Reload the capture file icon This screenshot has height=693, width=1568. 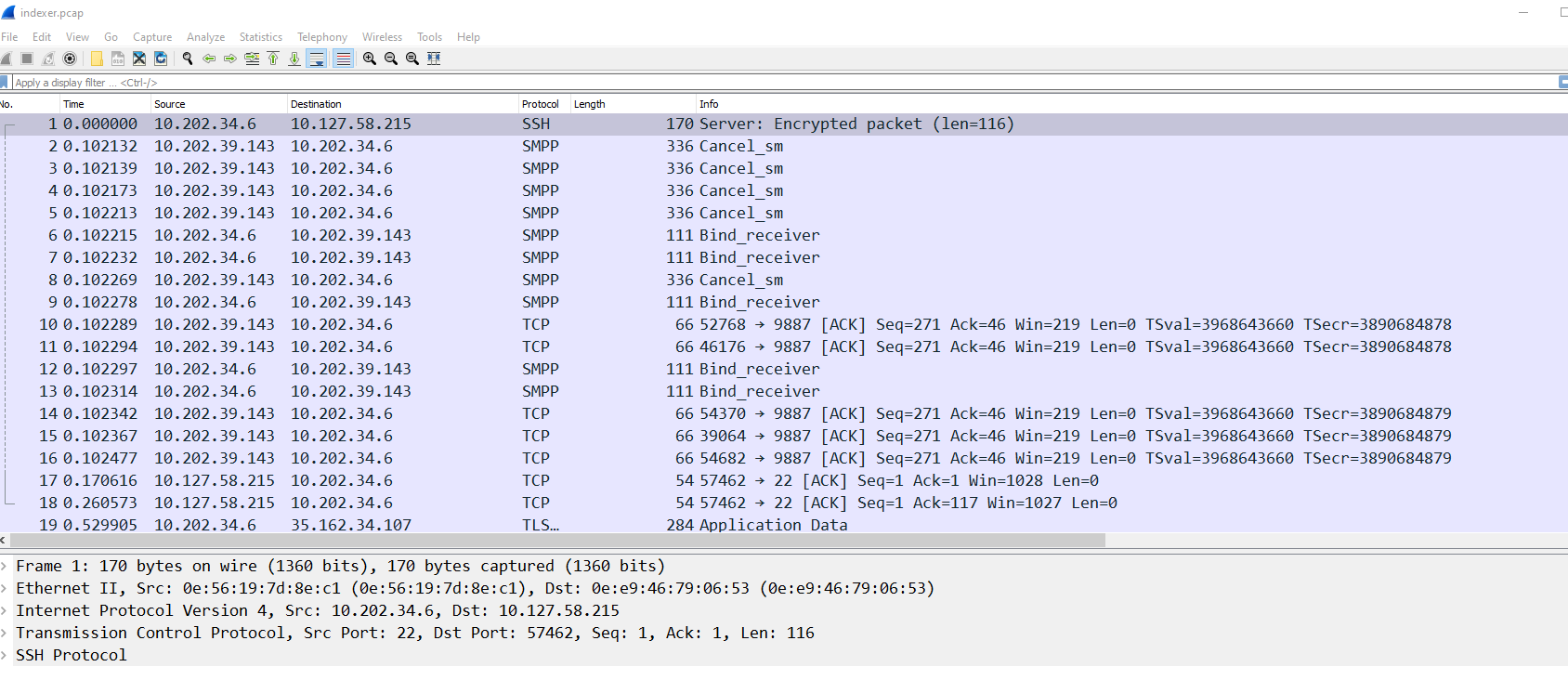[x=161, y=59]
